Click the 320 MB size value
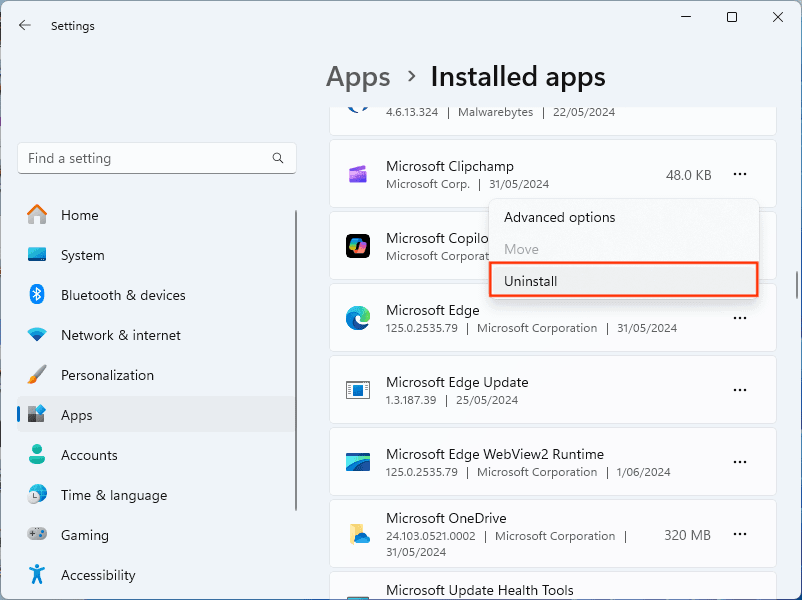802x600 pixels. point(687,535)
